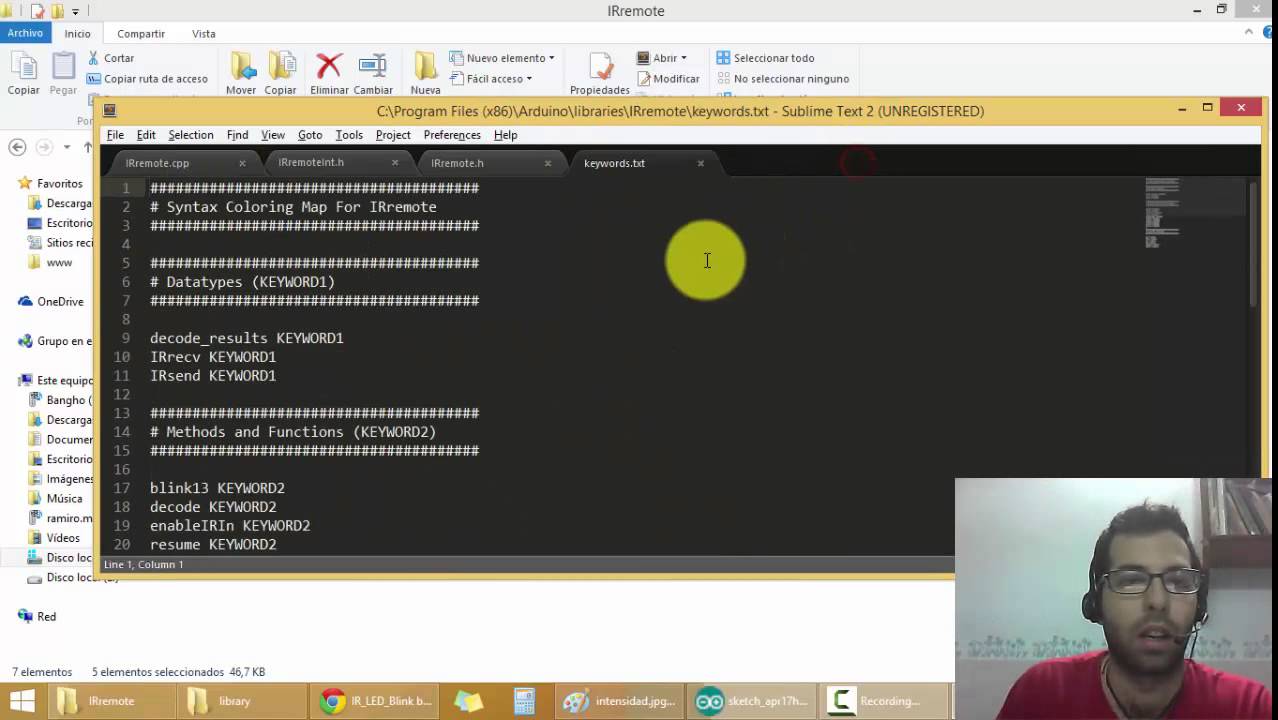The image size is (1278, 720).
Task: Click Seleccionar todo
Action: 765,58
